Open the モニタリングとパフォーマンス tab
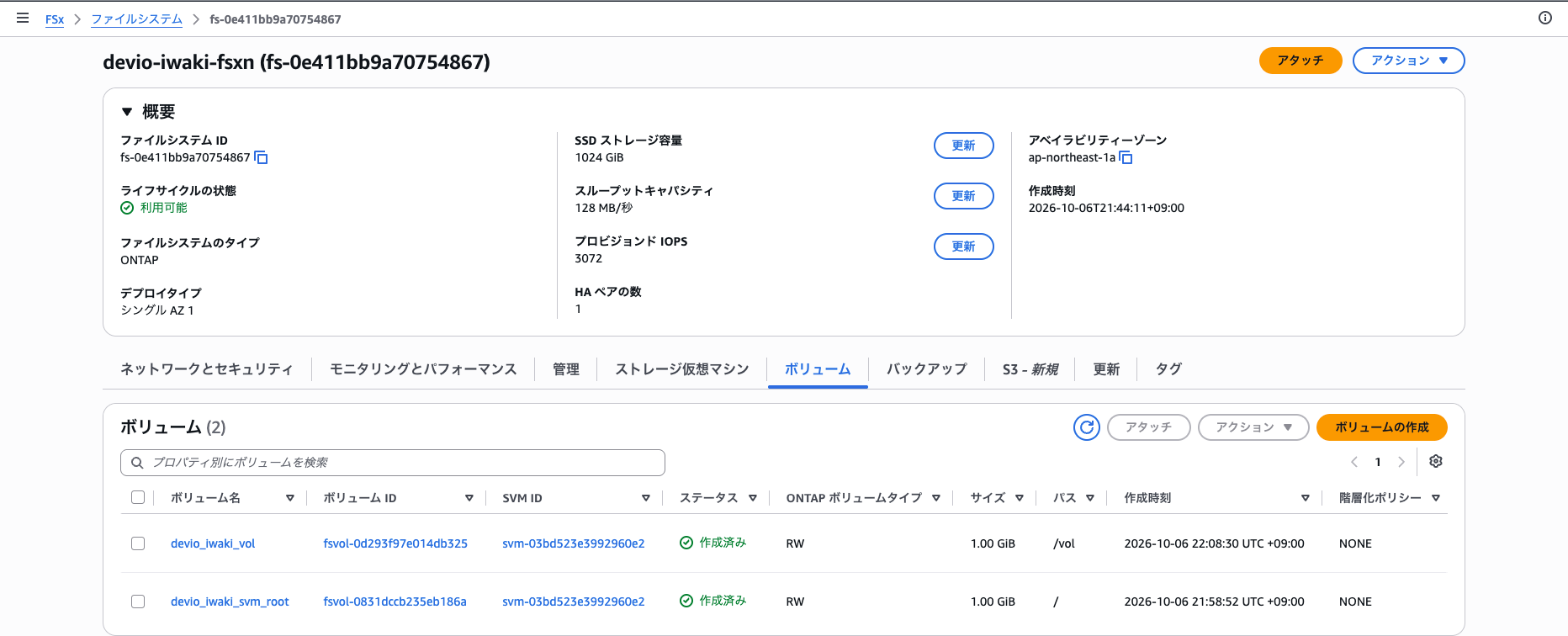The image size is (1568, 636). [423, 369]
